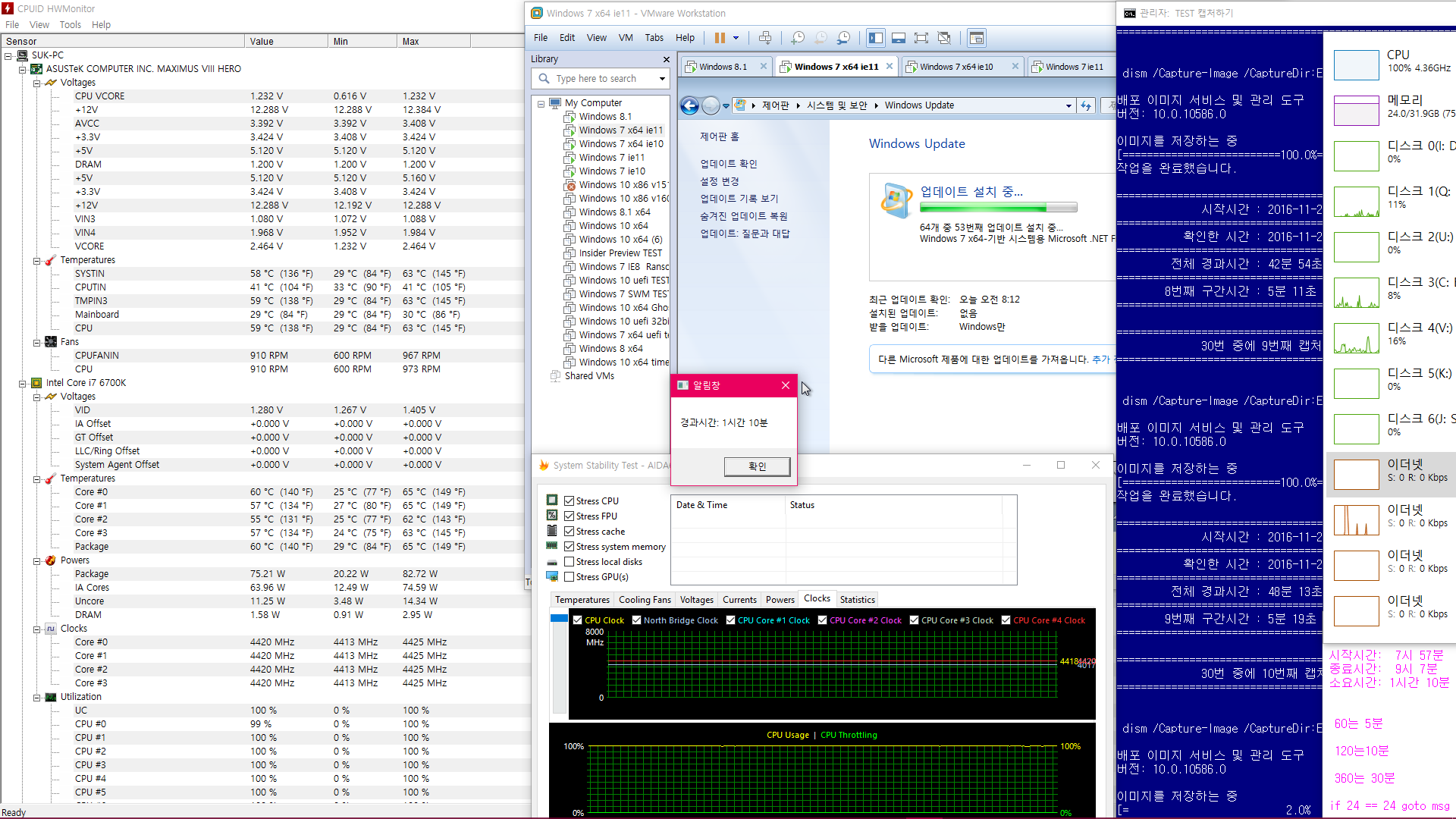Click the thumbnail bar view icon in VMware
Image resolution: width=1456 pixels, height=819 pixels.
[x=899, y=38]
